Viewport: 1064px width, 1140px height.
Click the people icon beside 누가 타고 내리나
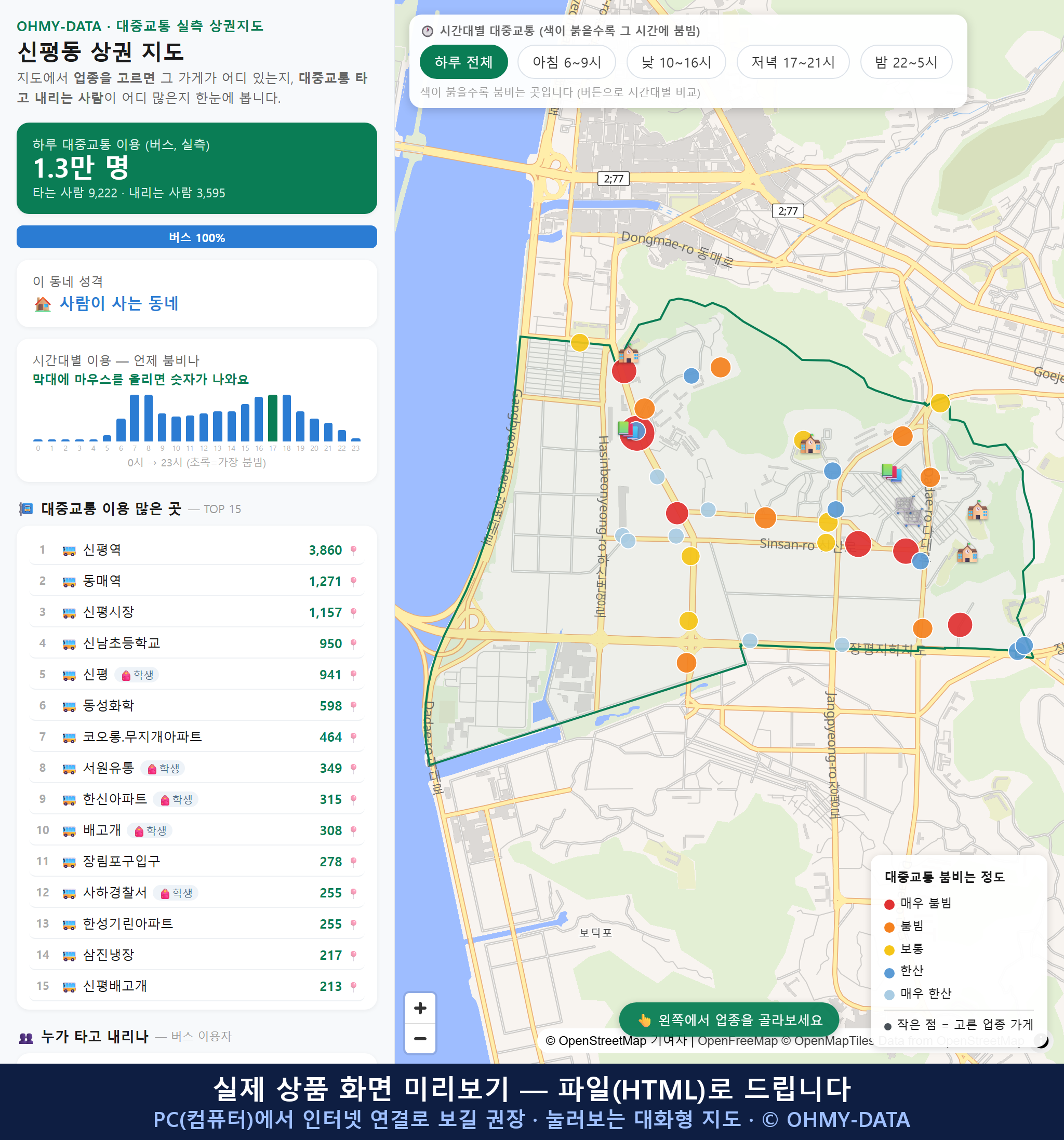[26, 1037]
